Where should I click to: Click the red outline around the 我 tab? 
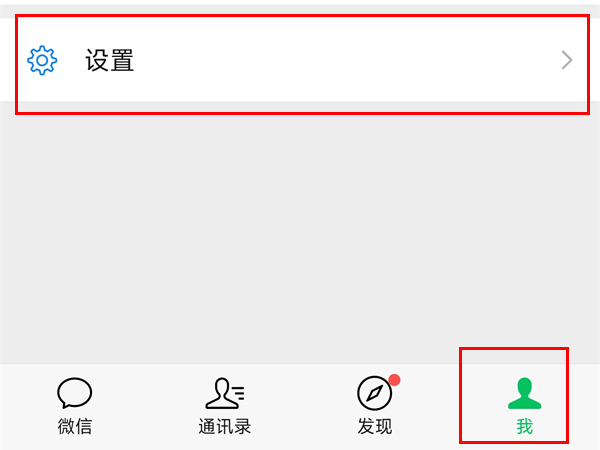click(x=514, y=349)
